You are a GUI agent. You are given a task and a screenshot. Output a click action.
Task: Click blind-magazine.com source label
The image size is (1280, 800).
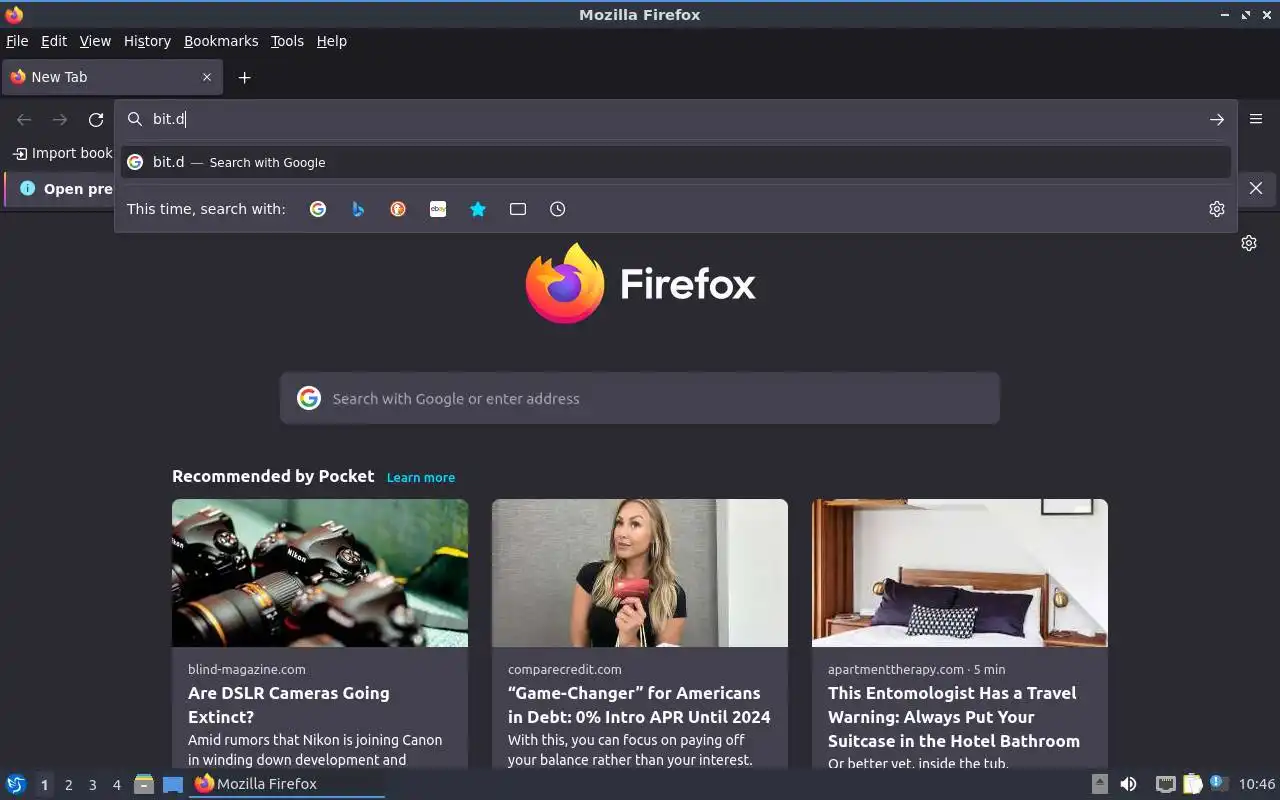tap(247, 669)
